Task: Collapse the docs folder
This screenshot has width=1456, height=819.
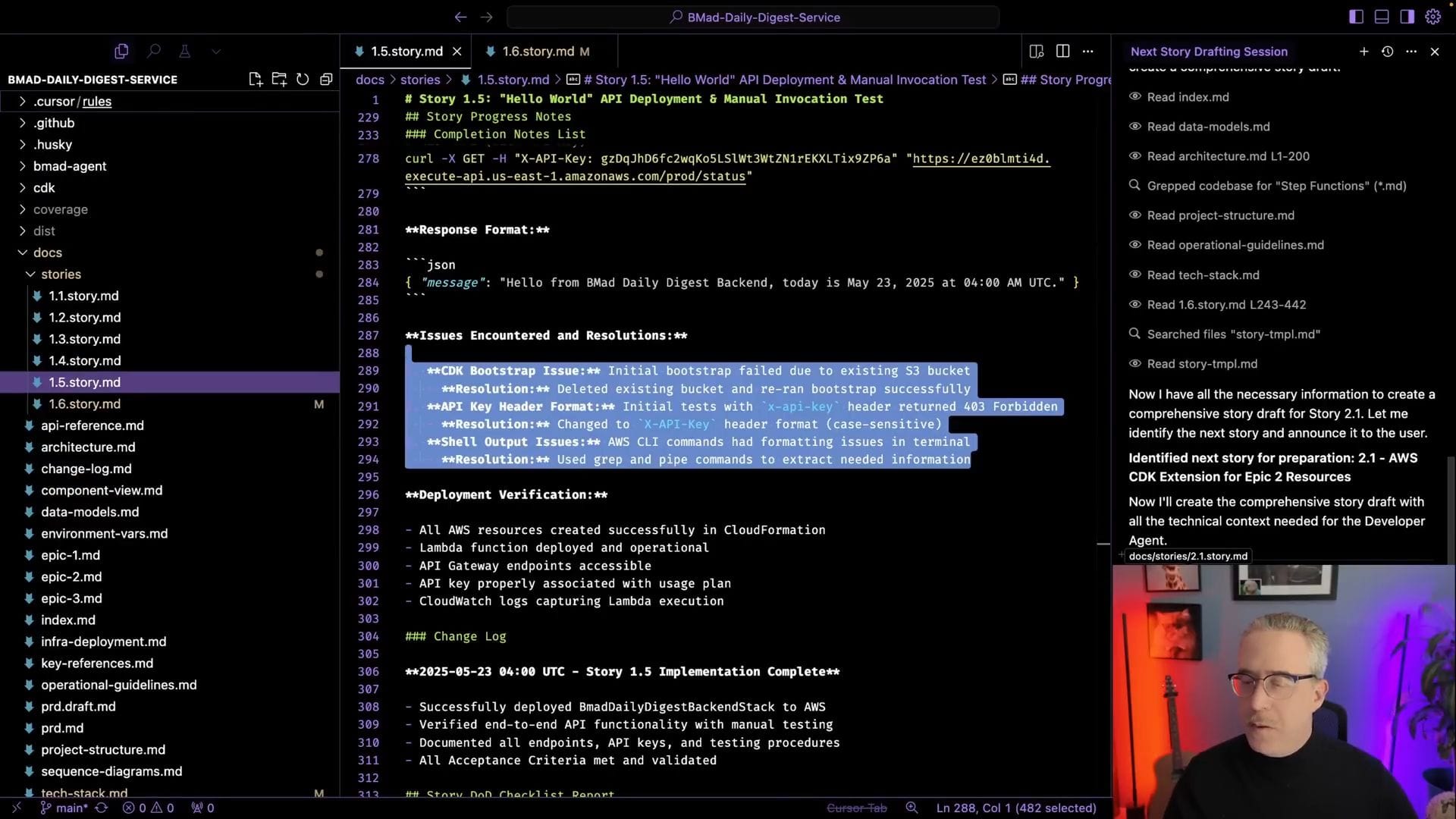Action: tap(47, 253)
